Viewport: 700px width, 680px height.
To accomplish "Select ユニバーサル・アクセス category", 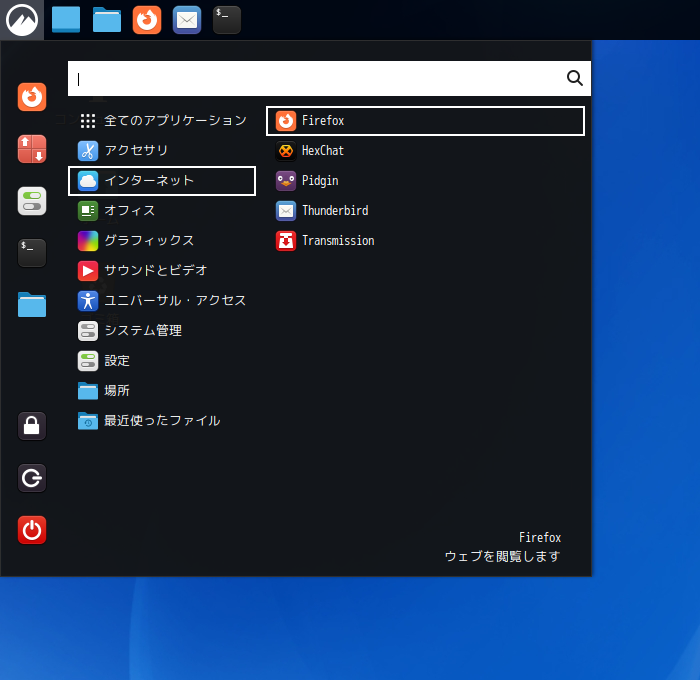I will [x=162, y=300].
